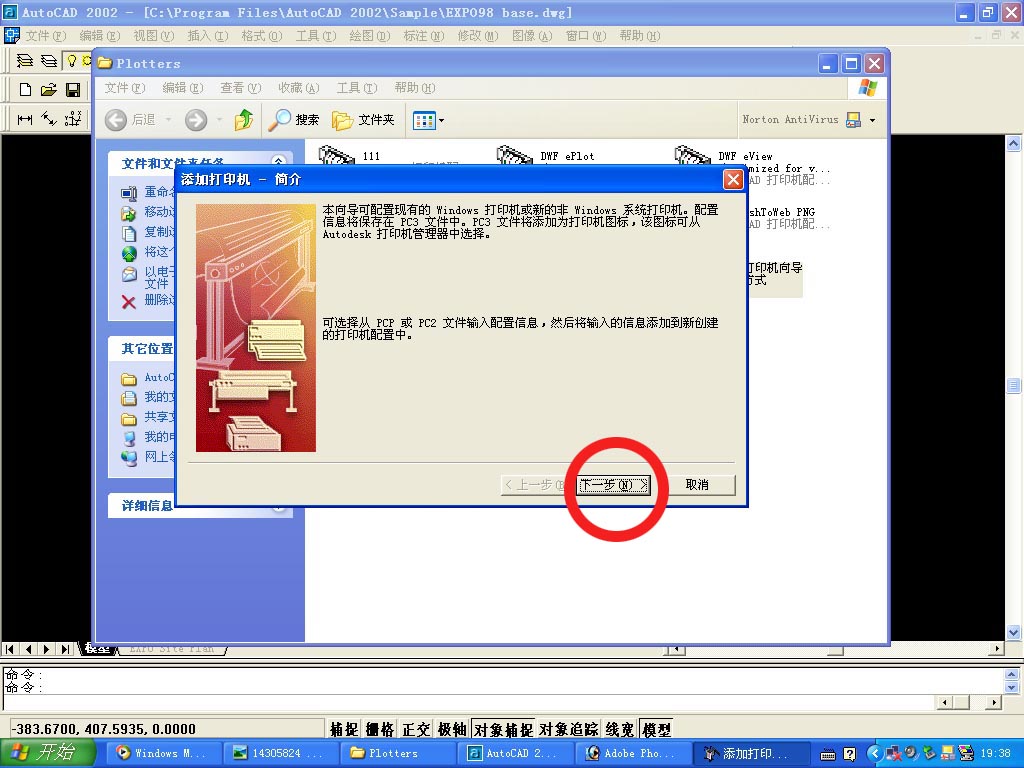Open the 文件(F) menu in AutoCAD
This screenshot has height=768, width=1024.
[x=46, y=35]
